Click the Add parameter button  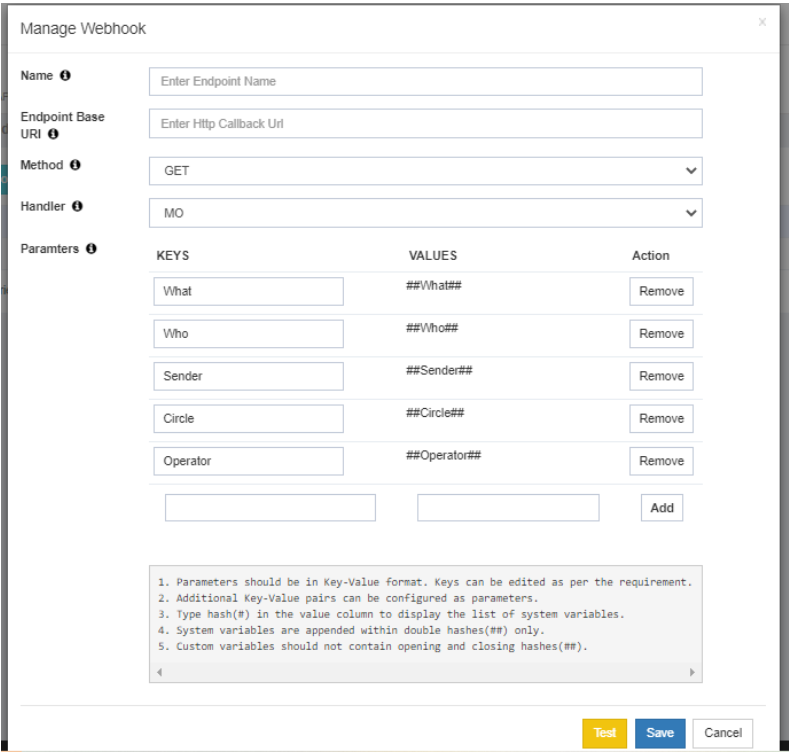pyautogui.click(x=662, y=507)
